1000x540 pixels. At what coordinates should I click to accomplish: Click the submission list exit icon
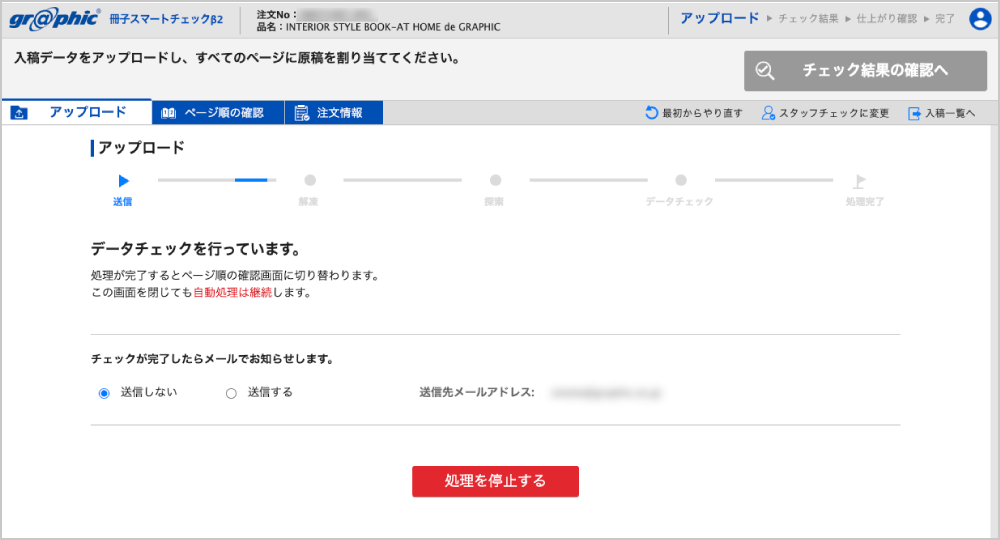tap(914, 113)
